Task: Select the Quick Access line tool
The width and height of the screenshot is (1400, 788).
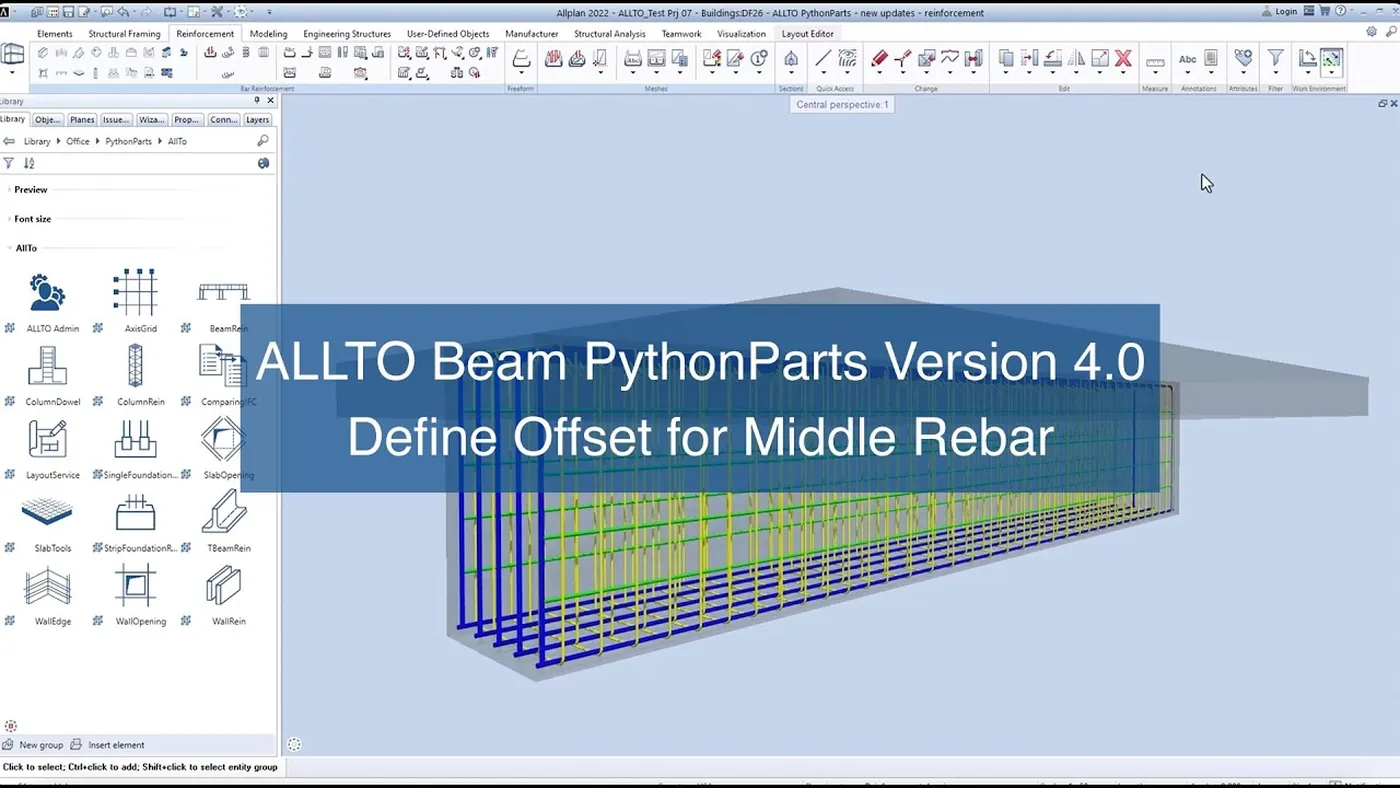Action: (x=823, y=59)
